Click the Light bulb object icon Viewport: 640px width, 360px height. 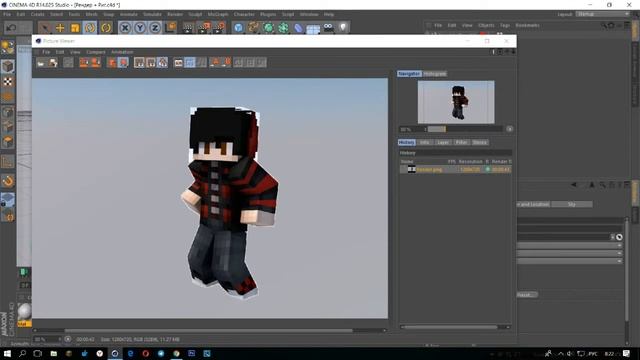coord(343,28)
